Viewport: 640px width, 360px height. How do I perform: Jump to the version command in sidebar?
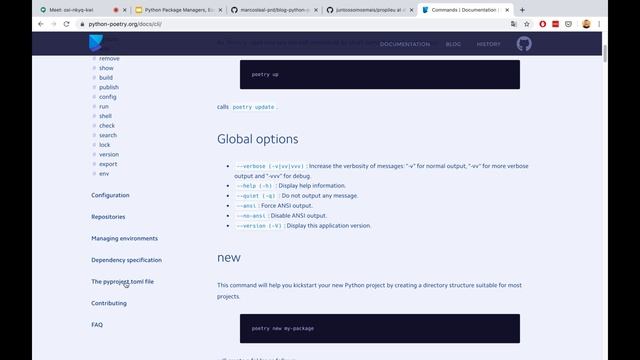tap(109, 154)
